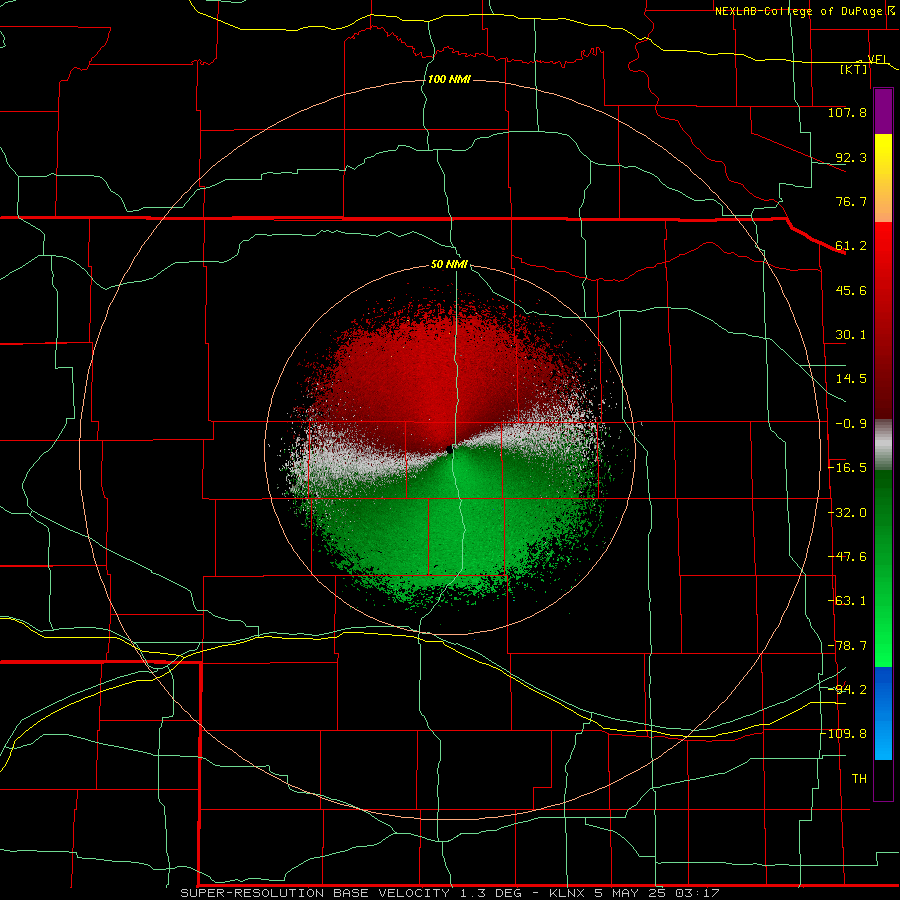Image resolution: width=900 pixels, height=900 pixels.
Task: Click the [KT] units label
Action: (854, 69)
